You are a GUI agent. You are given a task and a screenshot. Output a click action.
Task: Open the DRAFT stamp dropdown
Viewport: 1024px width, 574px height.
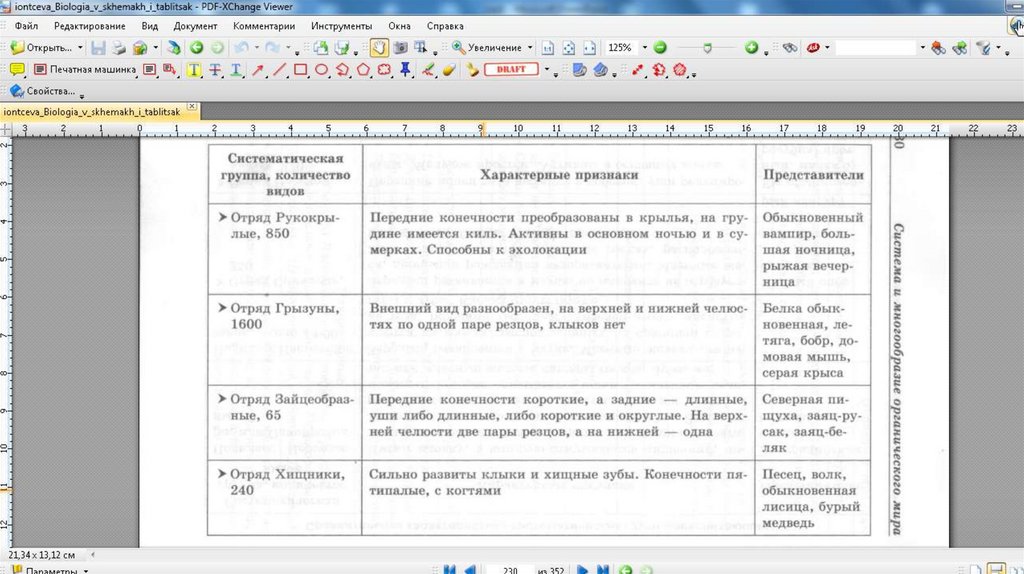[x=548, y=70]
